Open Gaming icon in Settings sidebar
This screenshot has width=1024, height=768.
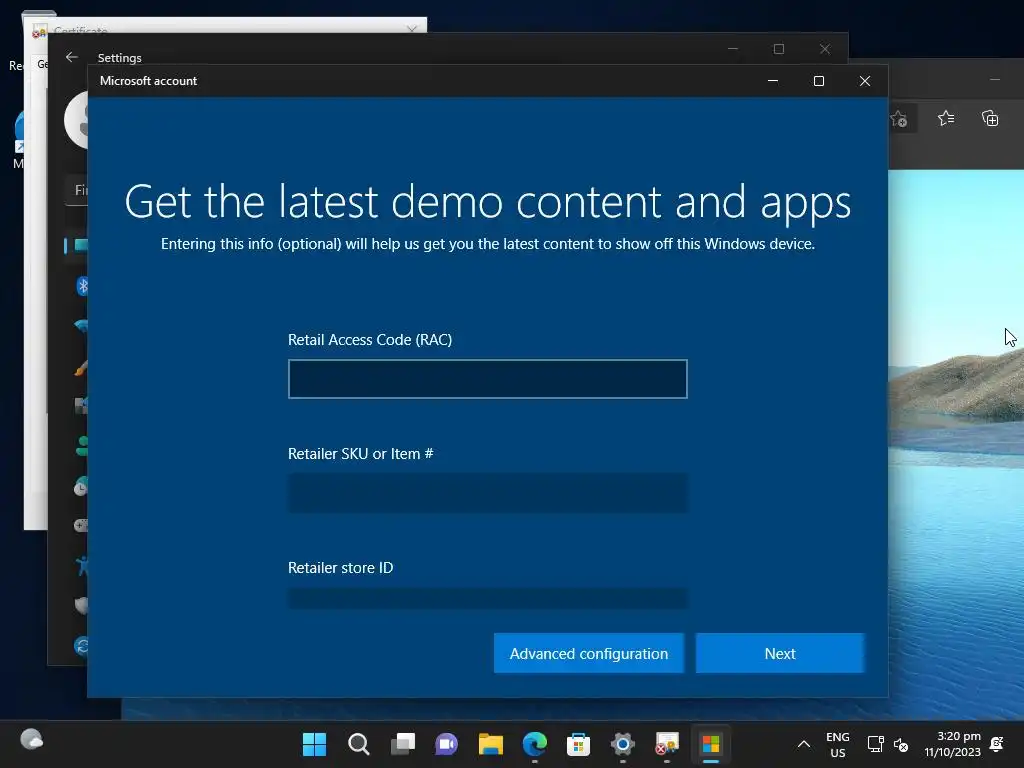pyautogui.click(x=81, y=525)
